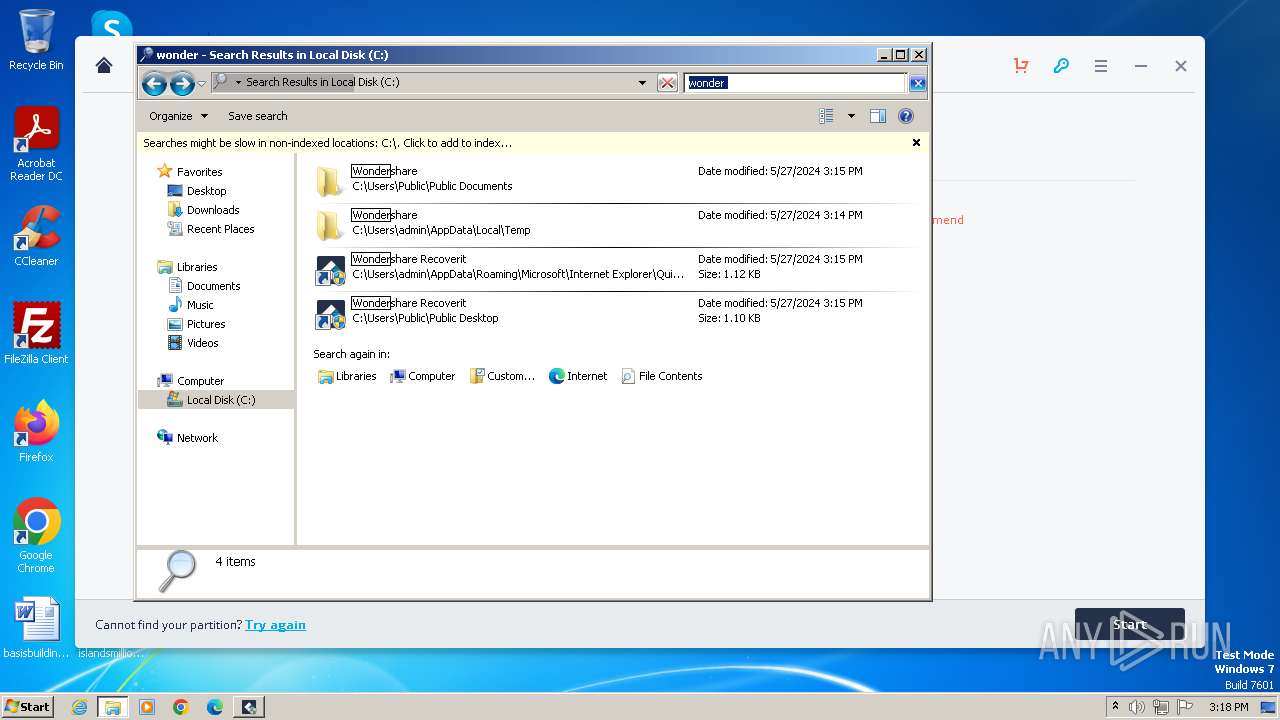
Task: Select Favorites in the navigation pane
Action: click(x=199, y=172)
